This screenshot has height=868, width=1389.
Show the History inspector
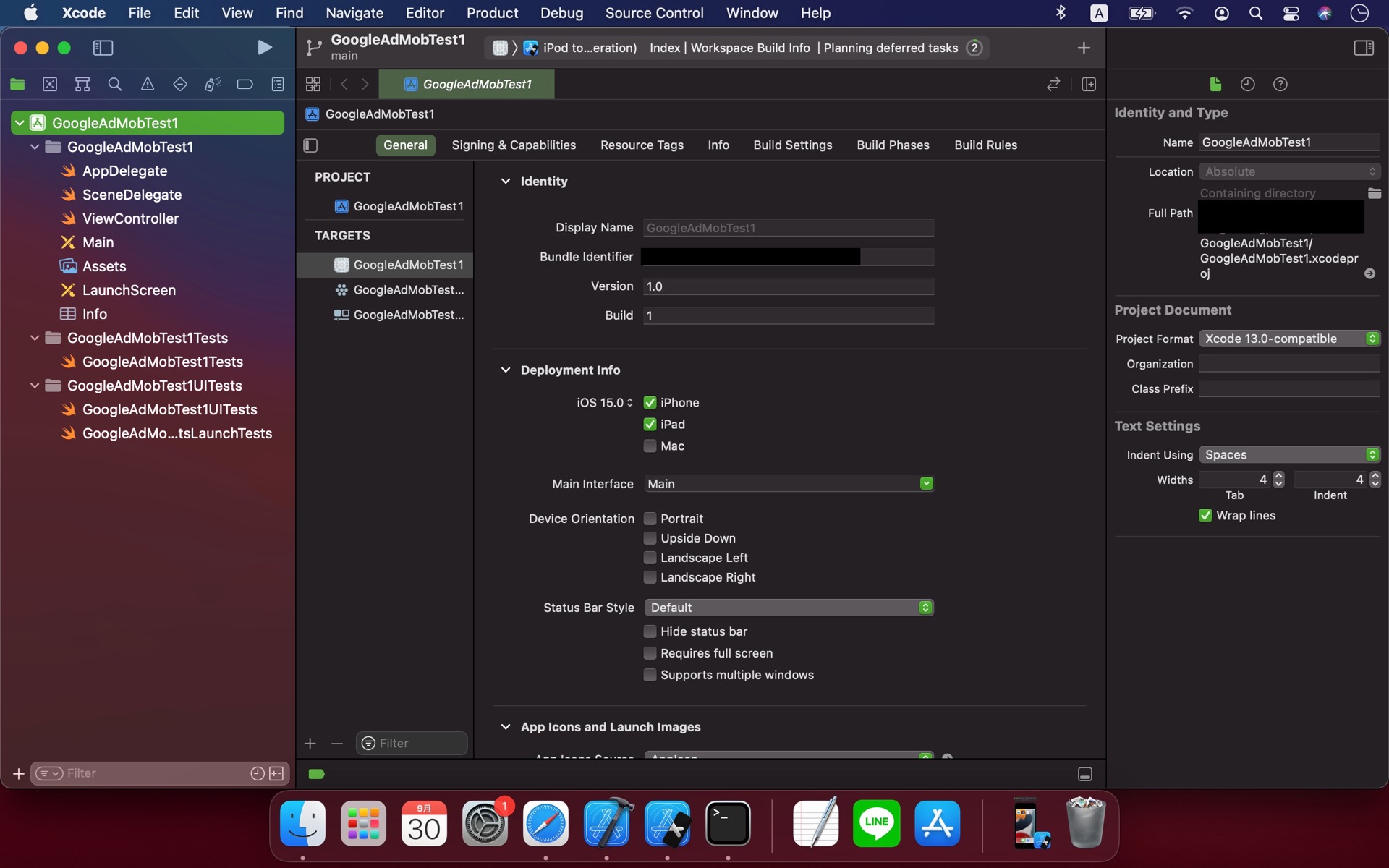(x=1248, y=85)
